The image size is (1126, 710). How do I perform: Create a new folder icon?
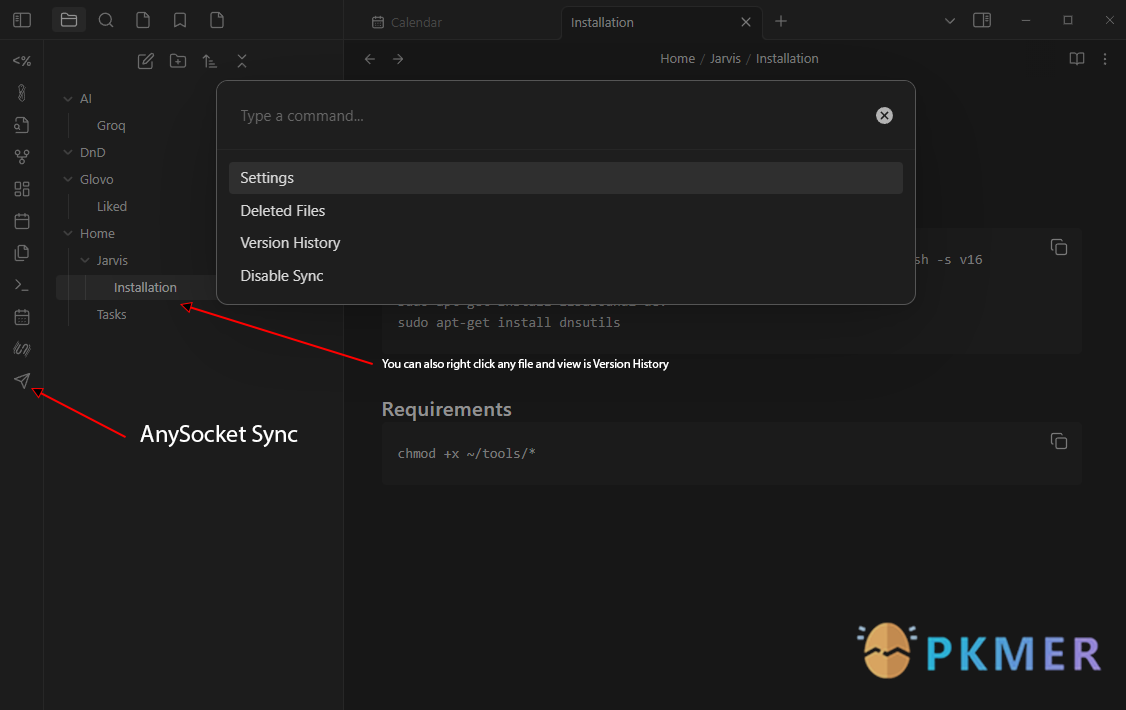pos(178,61)
